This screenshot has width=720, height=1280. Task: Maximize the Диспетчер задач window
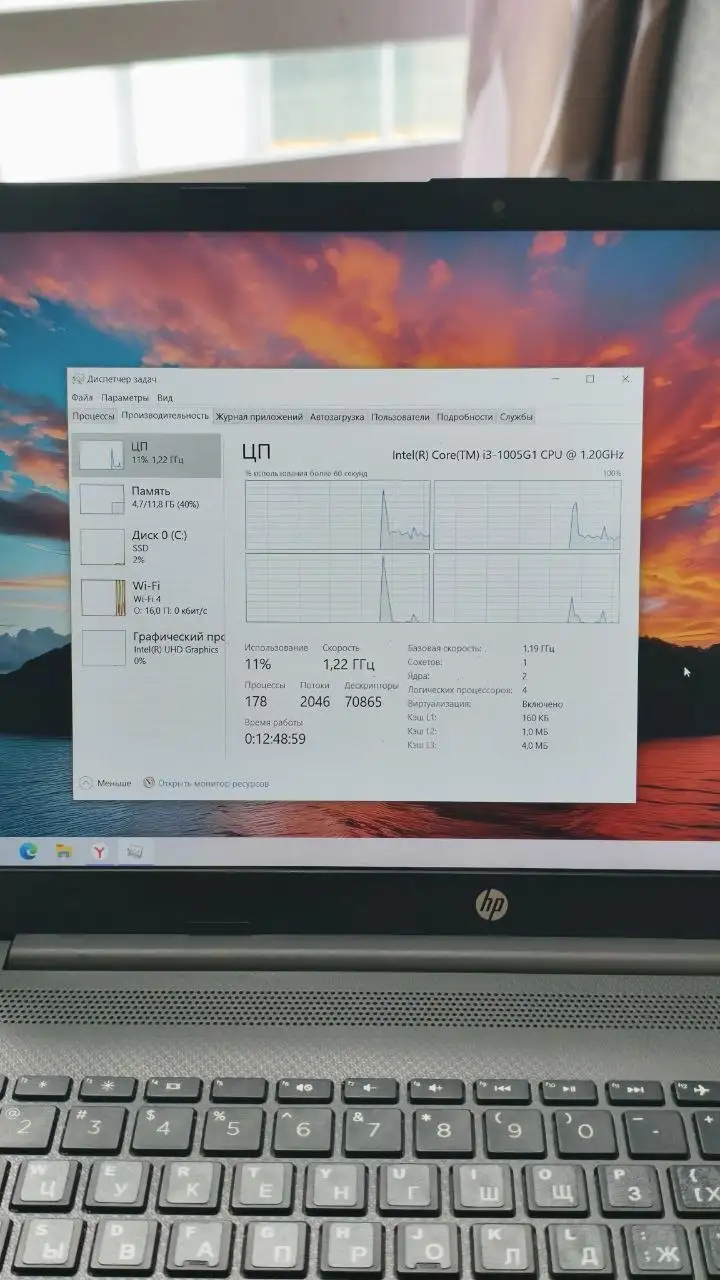(590, 379)
